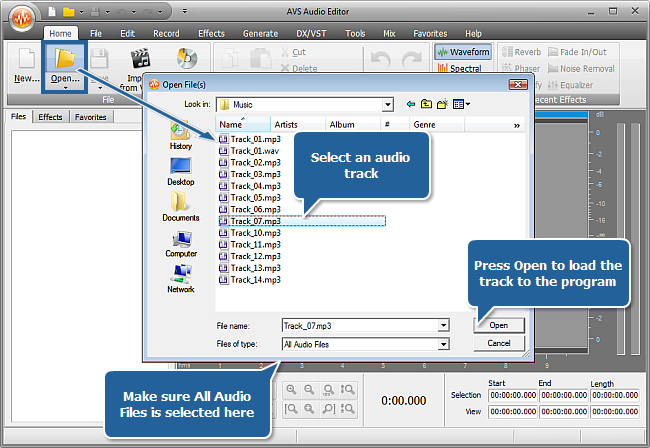The width and height of the screenshot is (650, 448).
Task: Click the Redo arrow in ribbon
Action: 412,59
